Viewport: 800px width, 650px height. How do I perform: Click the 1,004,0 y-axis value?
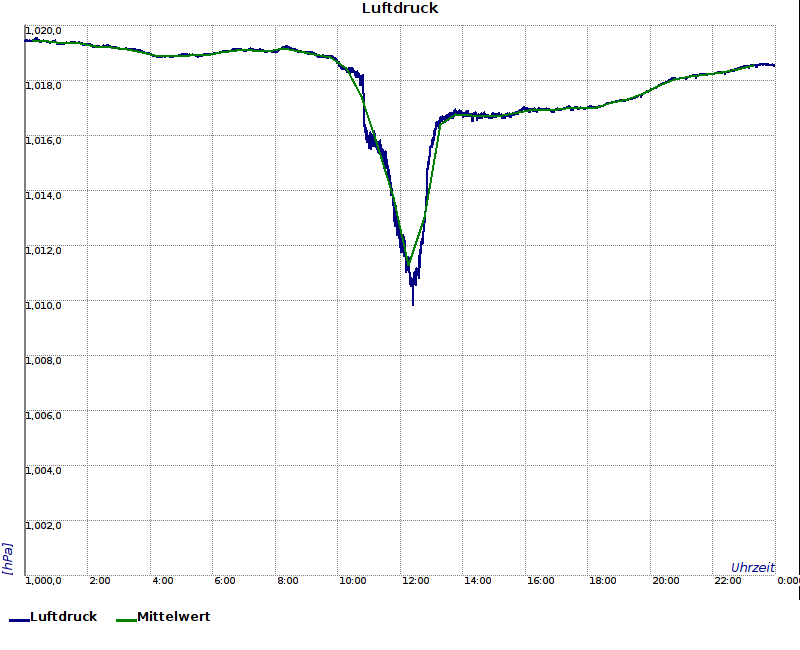[x=43, y=470]
